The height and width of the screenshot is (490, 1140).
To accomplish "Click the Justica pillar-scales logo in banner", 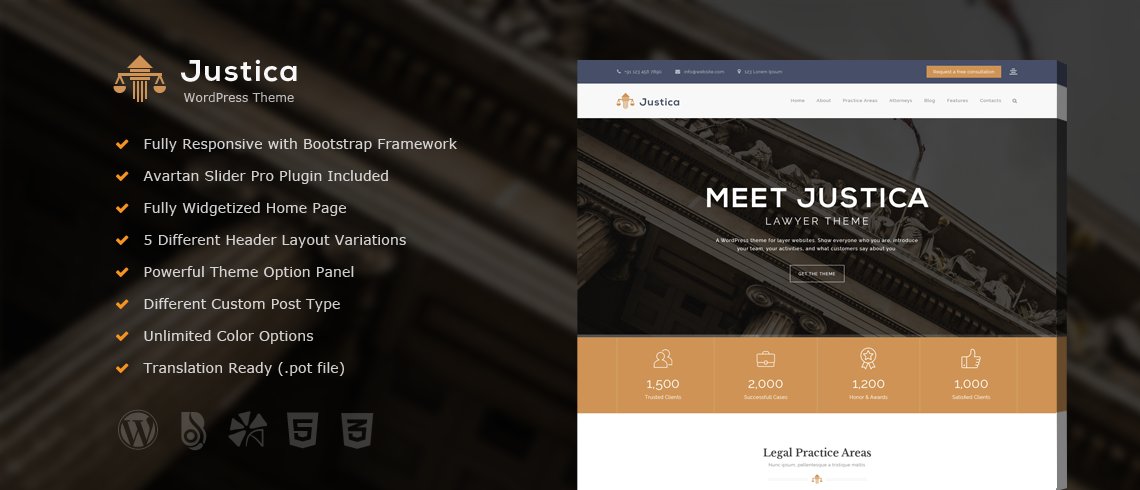I will click(x=140, y=79).
